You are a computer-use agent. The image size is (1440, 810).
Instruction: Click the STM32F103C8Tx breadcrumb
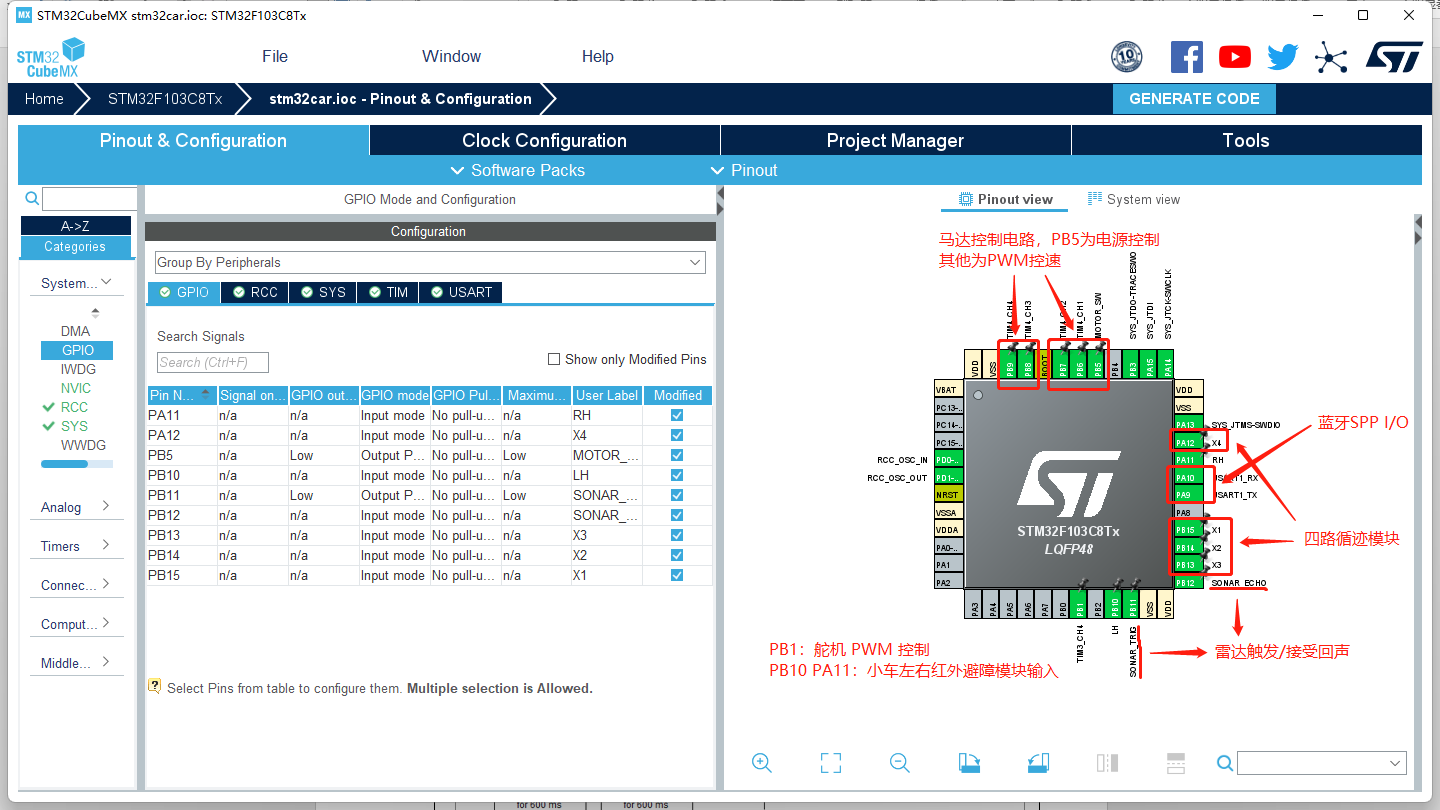165,99
